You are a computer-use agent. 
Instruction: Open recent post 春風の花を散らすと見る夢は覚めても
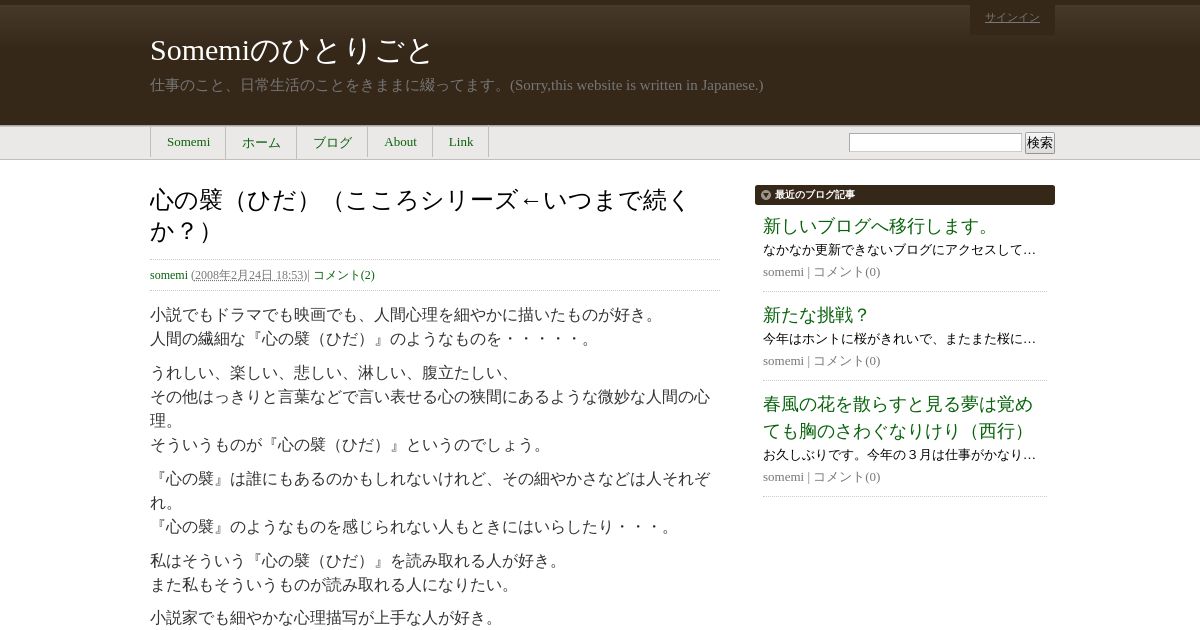point(898,418)
